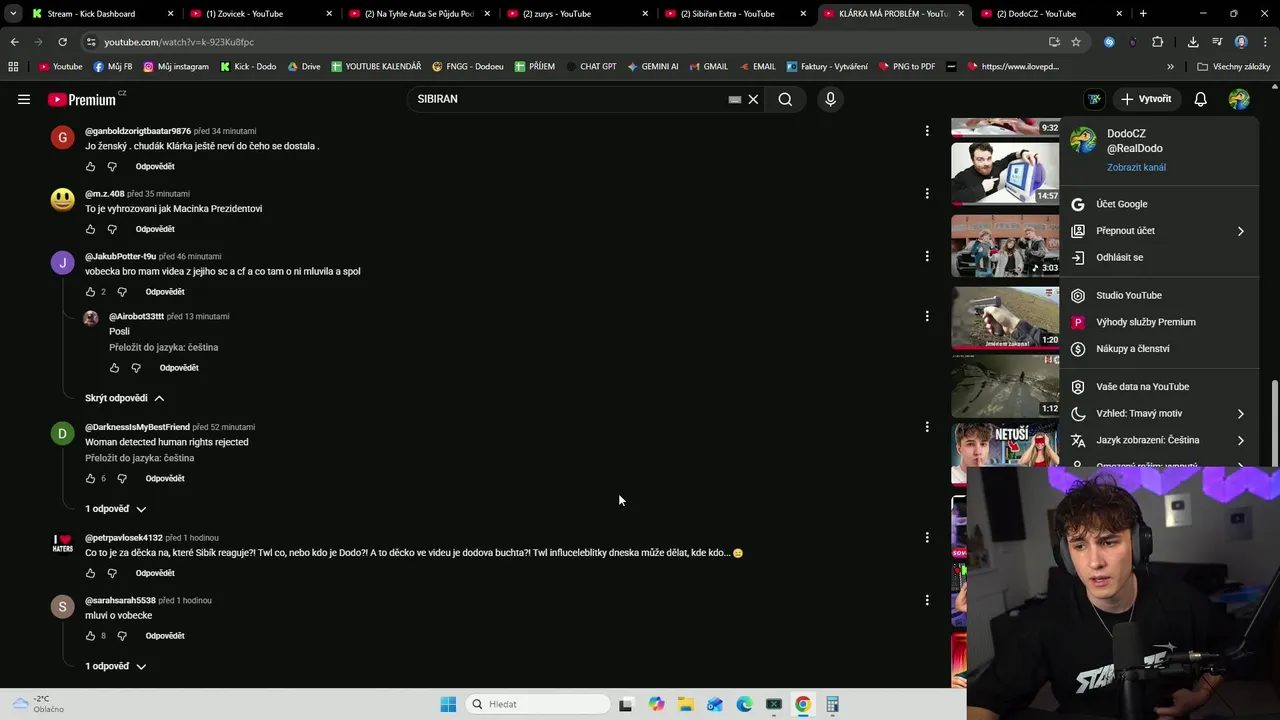Dislike @JakubPotter-t9u's comment
Viewport: 1280px width, 720px height.
coord(122,292)
